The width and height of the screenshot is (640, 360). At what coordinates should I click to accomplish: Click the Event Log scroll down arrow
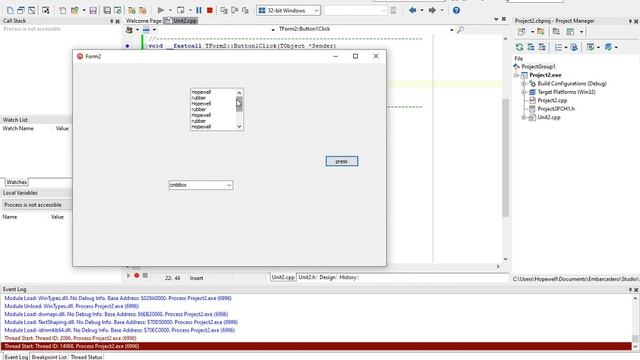tap(635, 347)
